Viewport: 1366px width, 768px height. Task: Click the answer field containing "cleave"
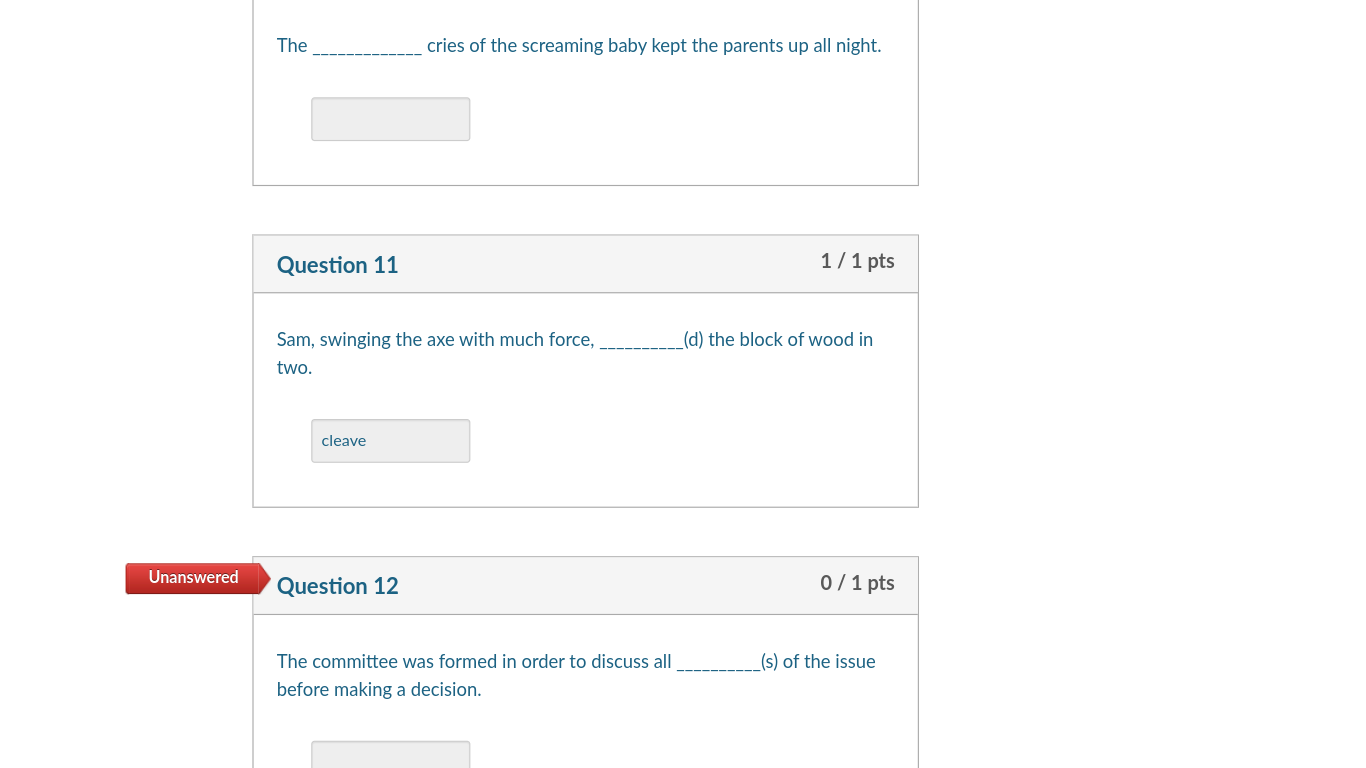[390, 441]
